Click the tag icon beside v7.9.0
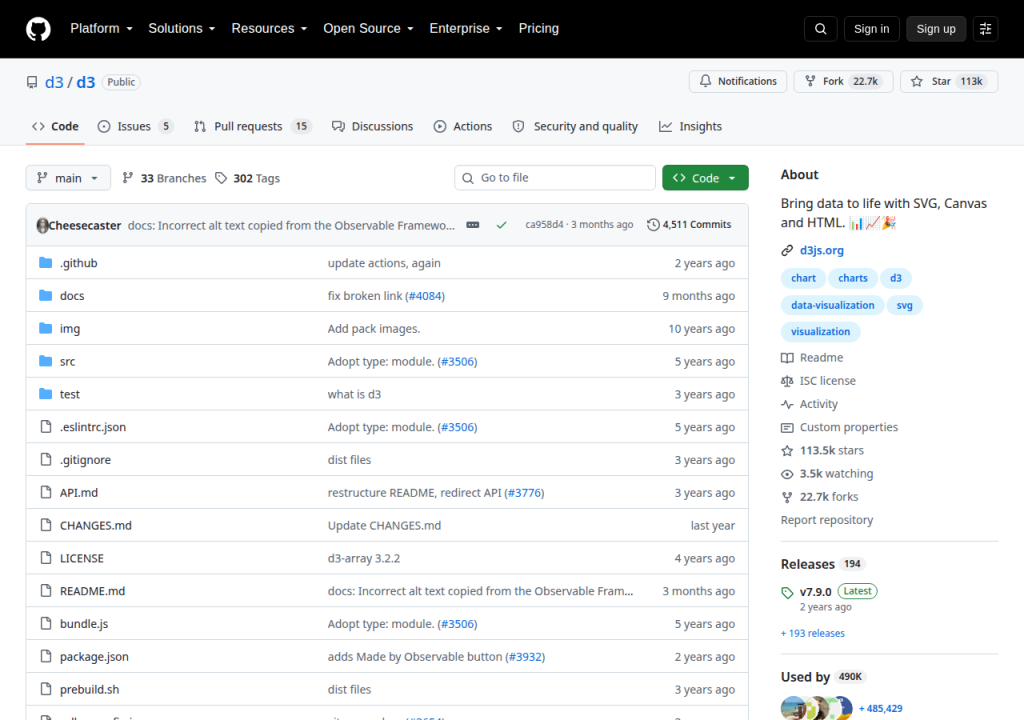This screenshot has height=720, width=1024. (787, 593)
